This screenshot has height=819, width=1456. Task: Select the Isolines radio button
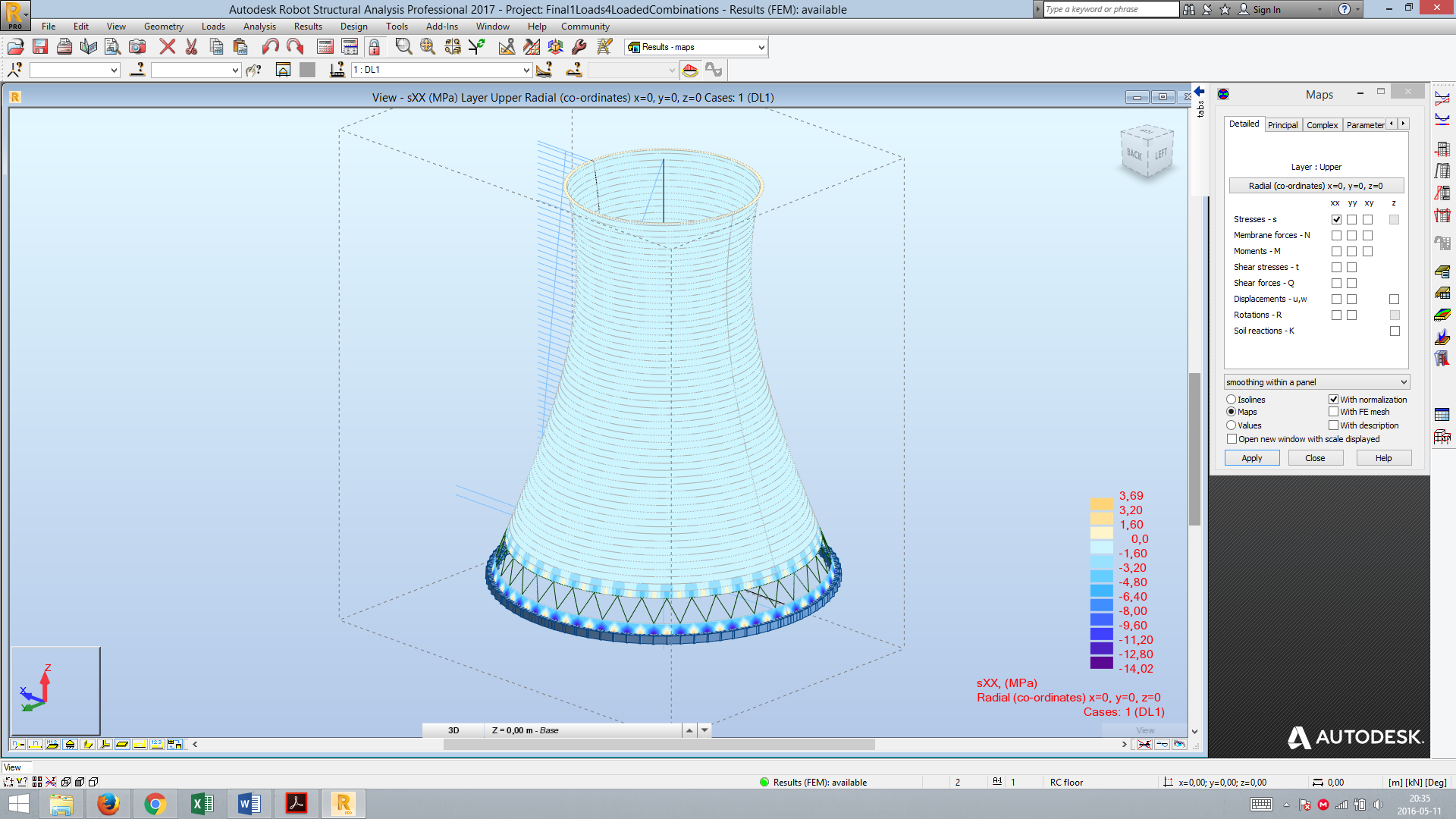tap(1231, 400)
